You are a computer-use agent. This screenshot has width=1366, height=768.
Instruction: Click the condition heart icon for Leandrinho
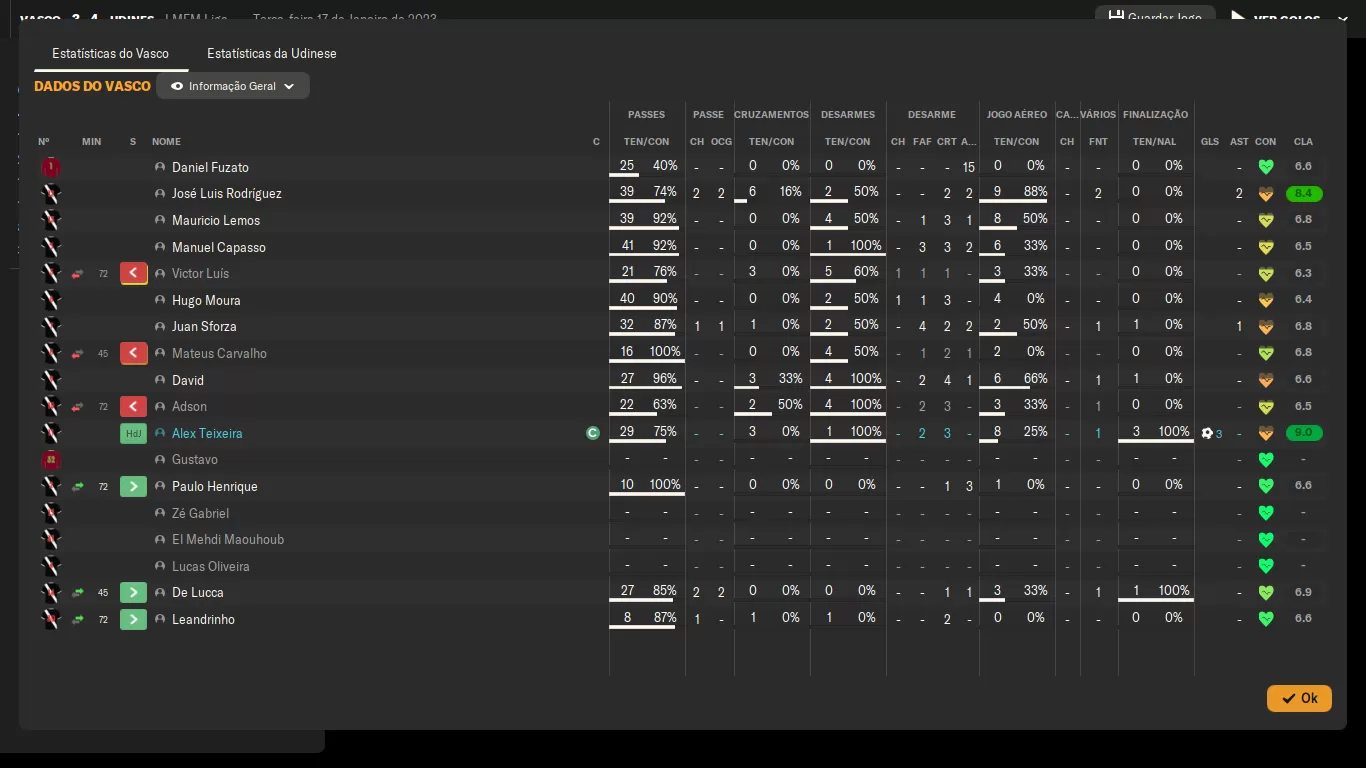click(x=1265, y=619)
